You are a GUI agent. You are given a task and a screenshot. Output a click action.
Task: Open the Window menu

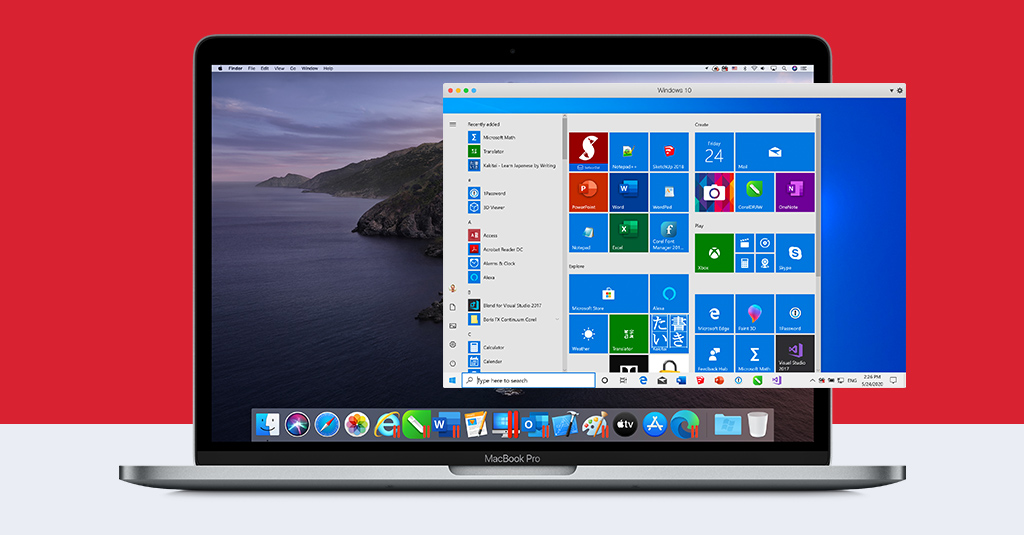[310, 68]
